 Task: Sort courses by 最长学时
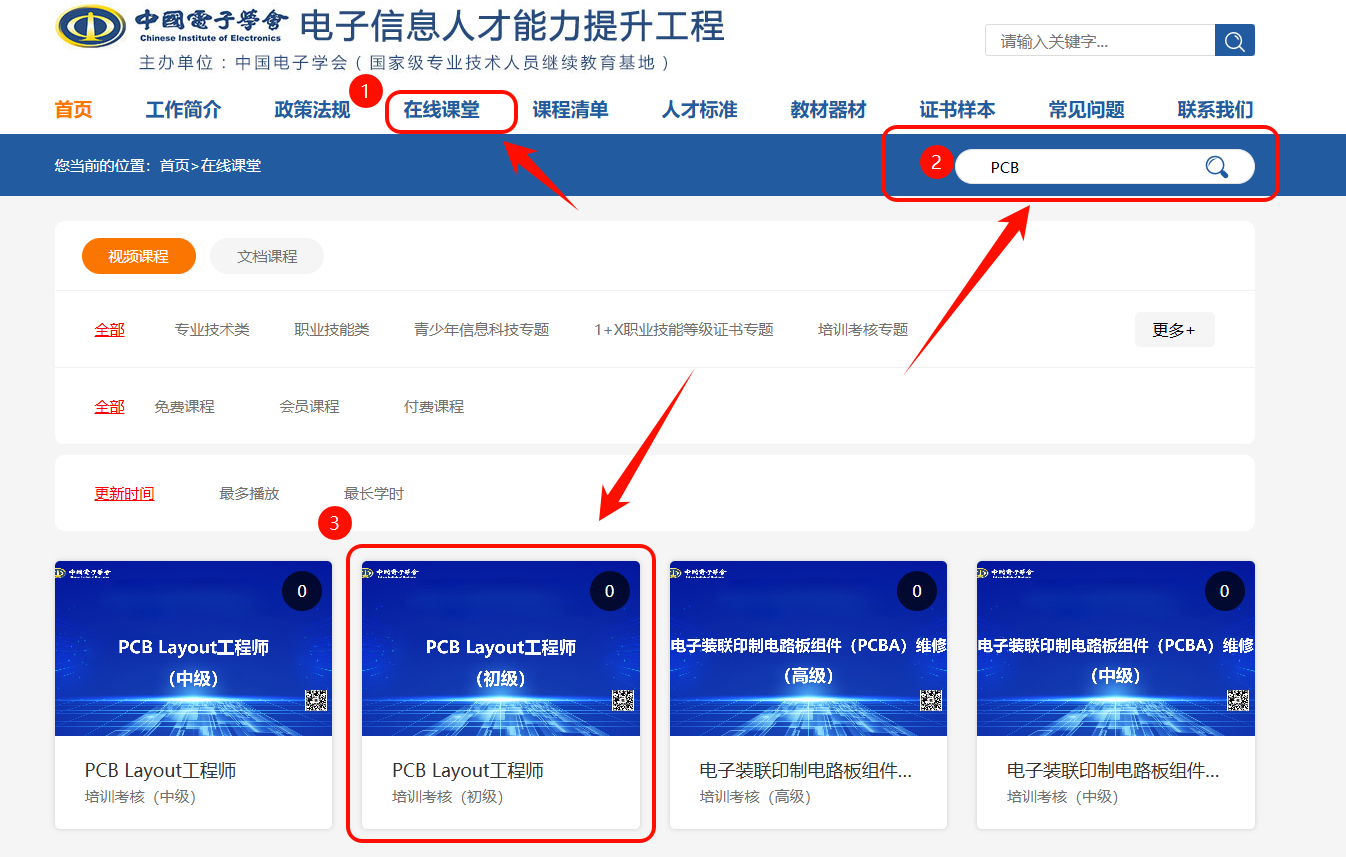click(x=374, y=494)
